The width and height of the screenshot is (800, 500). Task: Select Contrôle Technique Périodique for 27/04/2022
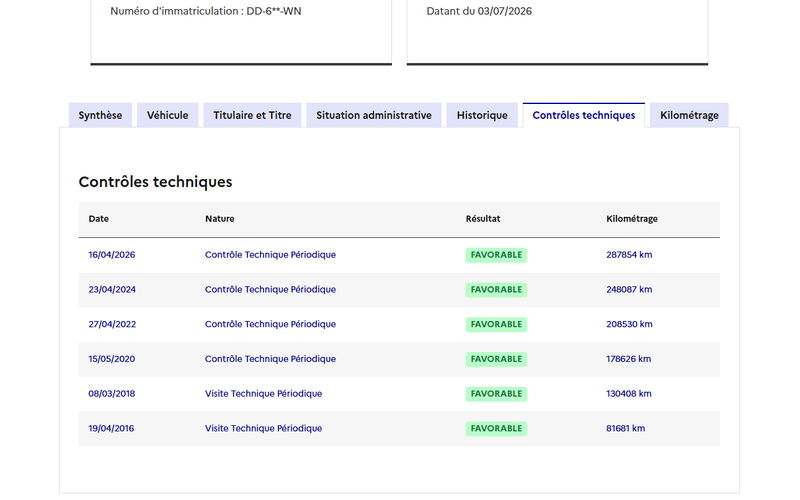270,324
